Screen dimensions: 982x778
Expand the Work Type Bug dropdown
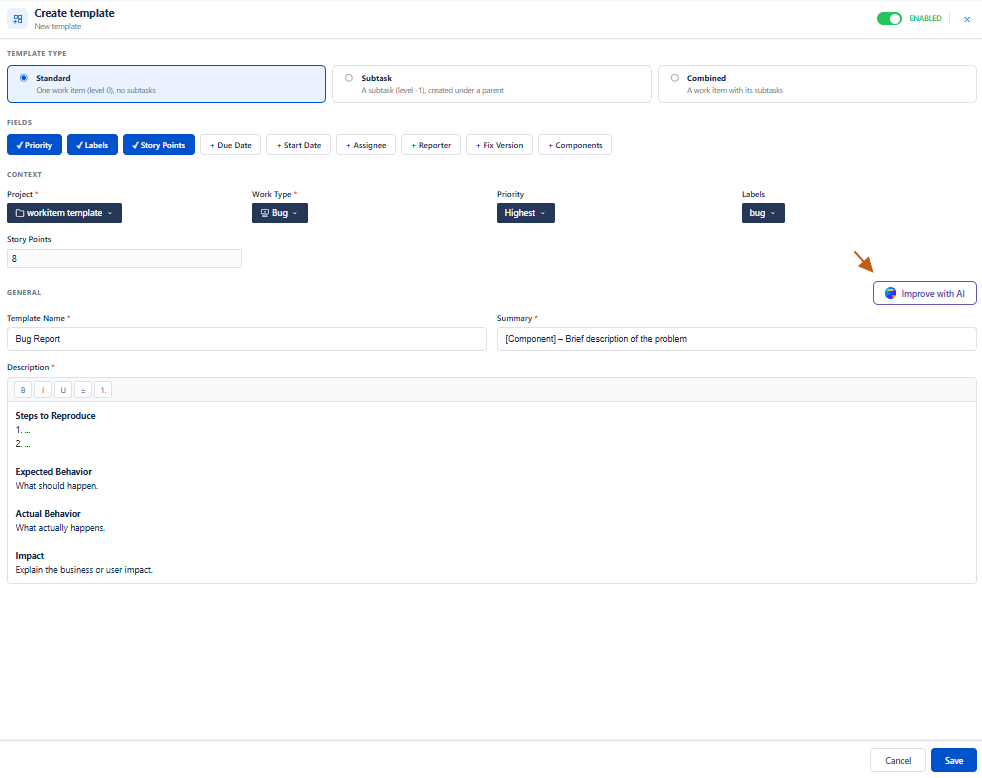pyautogui.click(x=279, y=213)
